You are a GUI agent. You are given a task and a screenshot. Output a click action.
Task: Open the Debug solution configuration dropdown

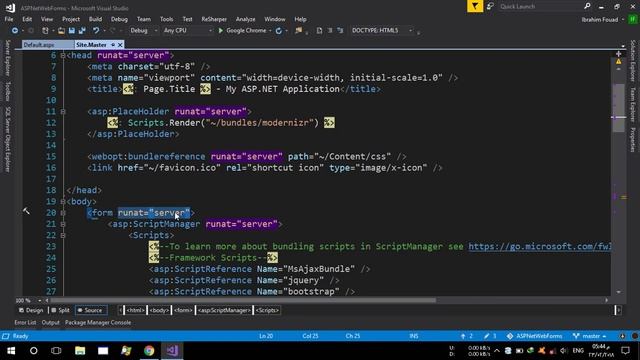143,31
